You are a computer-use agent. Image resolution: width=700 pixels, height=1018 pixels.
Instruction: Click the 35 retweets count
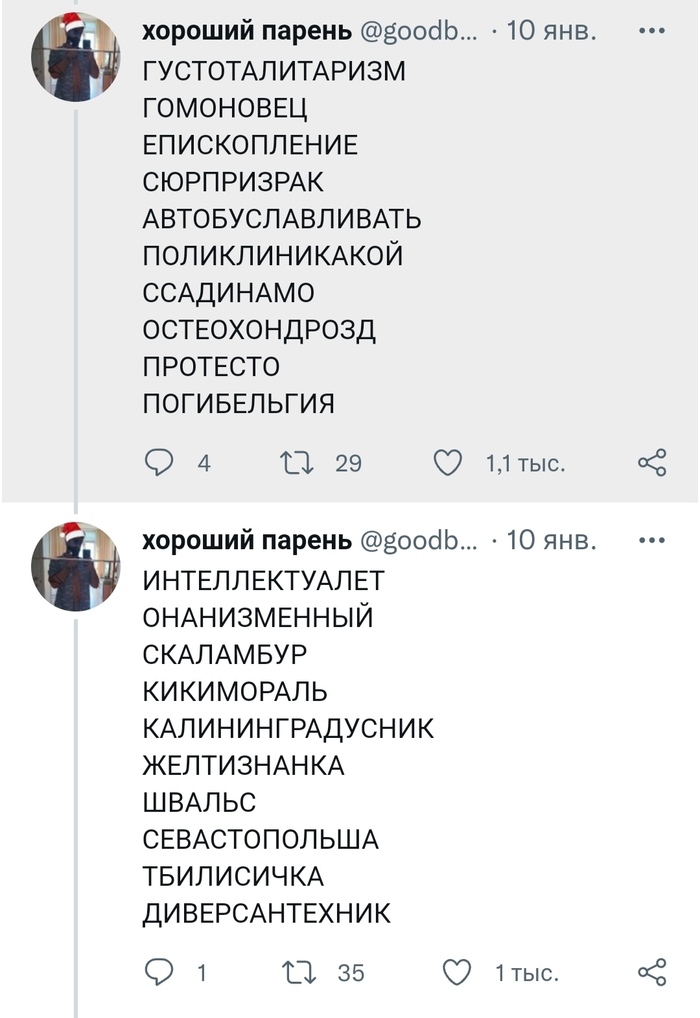pos(350,973)
